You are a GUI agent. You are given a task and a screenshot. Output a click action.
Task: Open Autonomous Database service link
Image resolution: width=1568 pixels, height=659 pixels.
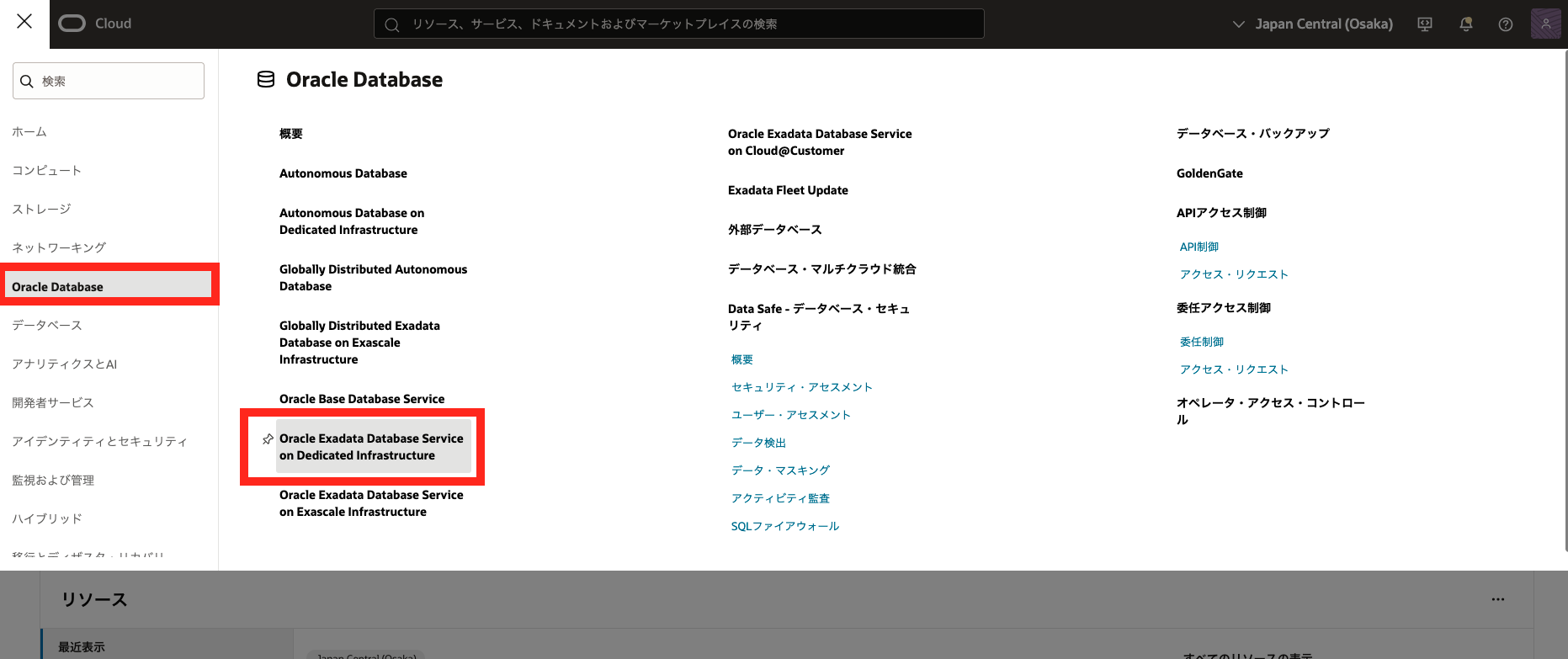point(343,173)
